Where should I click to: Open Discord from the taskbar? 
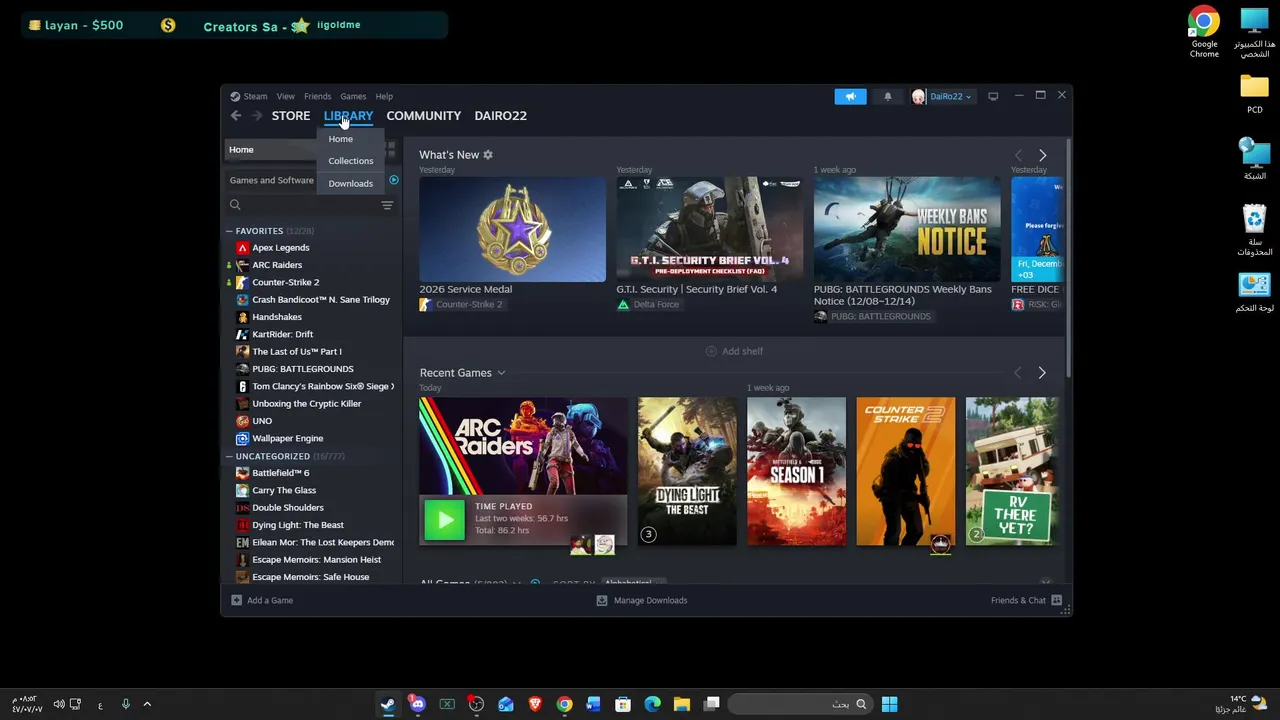[x=417, y=704]
